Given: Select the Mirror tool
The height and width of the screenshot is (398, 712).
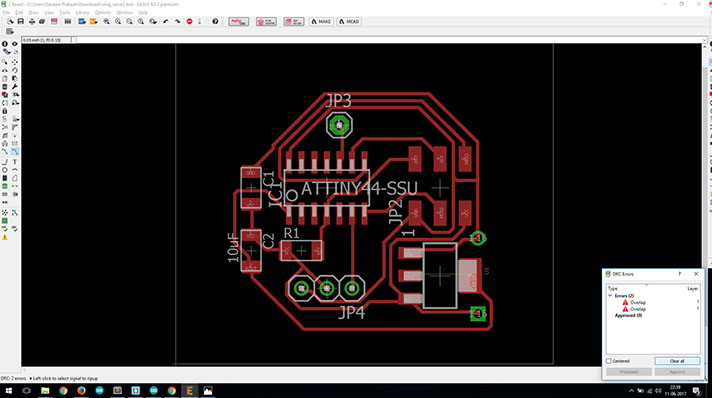Looking at the screenshot, I should coord(5,70).
